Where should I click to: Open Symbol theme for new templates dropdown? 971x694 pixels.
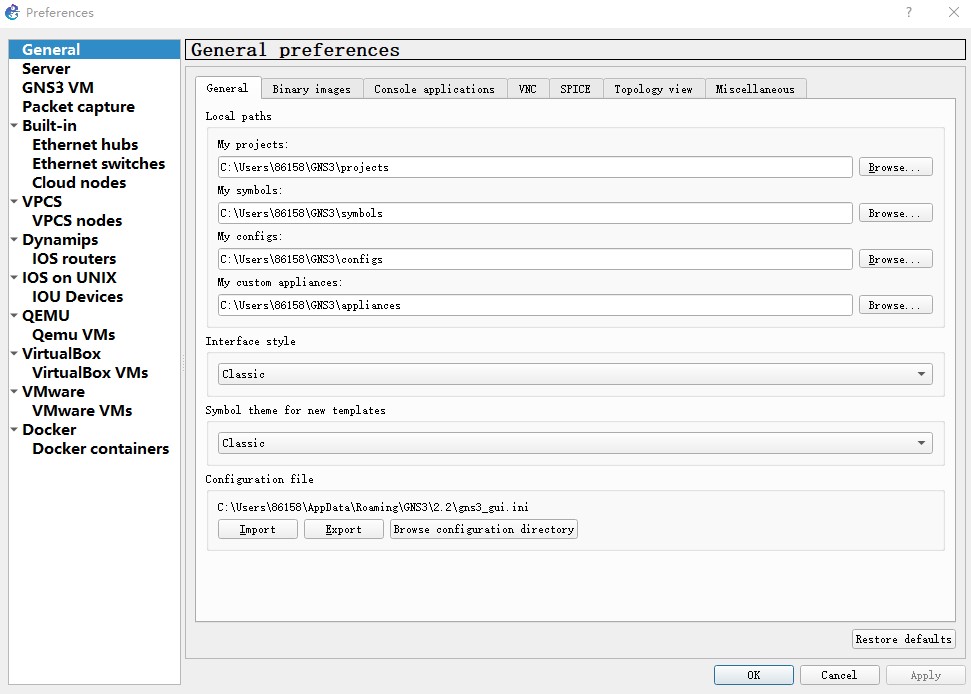(x=575, y=443)
